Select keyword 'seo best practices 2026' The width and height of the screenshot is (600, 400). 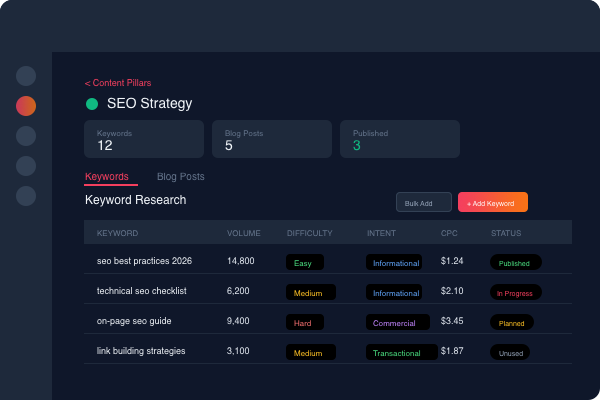click(144, 261)
